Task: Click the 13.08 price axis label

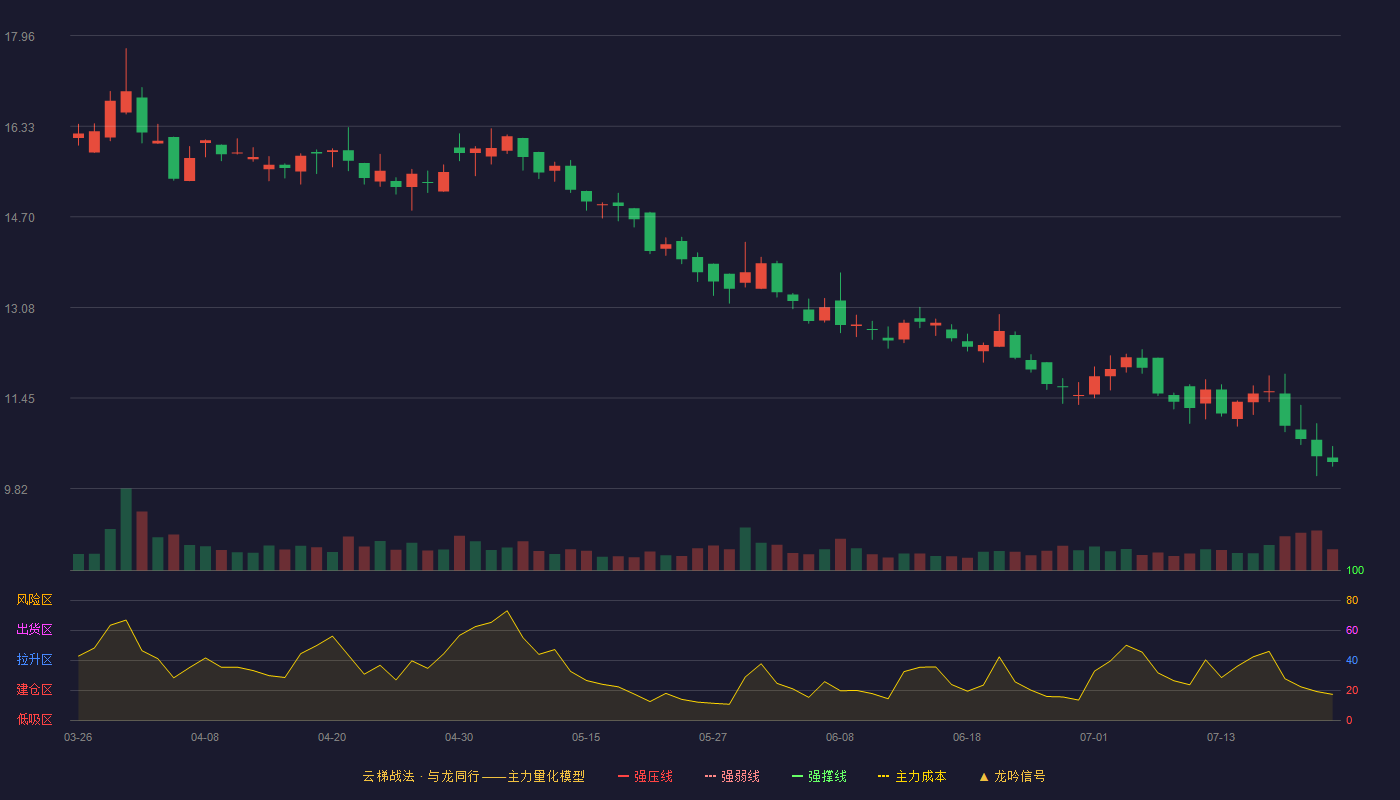Action: point(20,309)
